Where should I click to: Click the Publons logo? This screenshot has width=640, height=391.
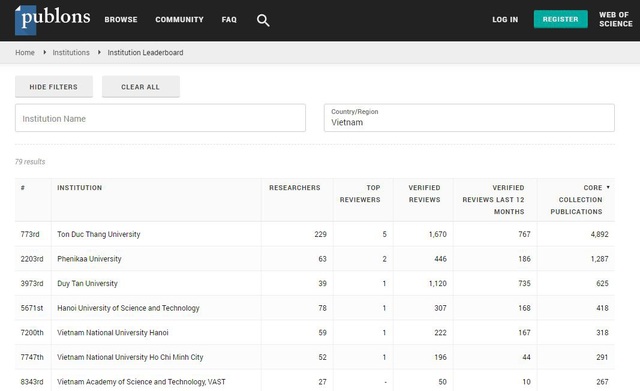click(x=52, y=20)
